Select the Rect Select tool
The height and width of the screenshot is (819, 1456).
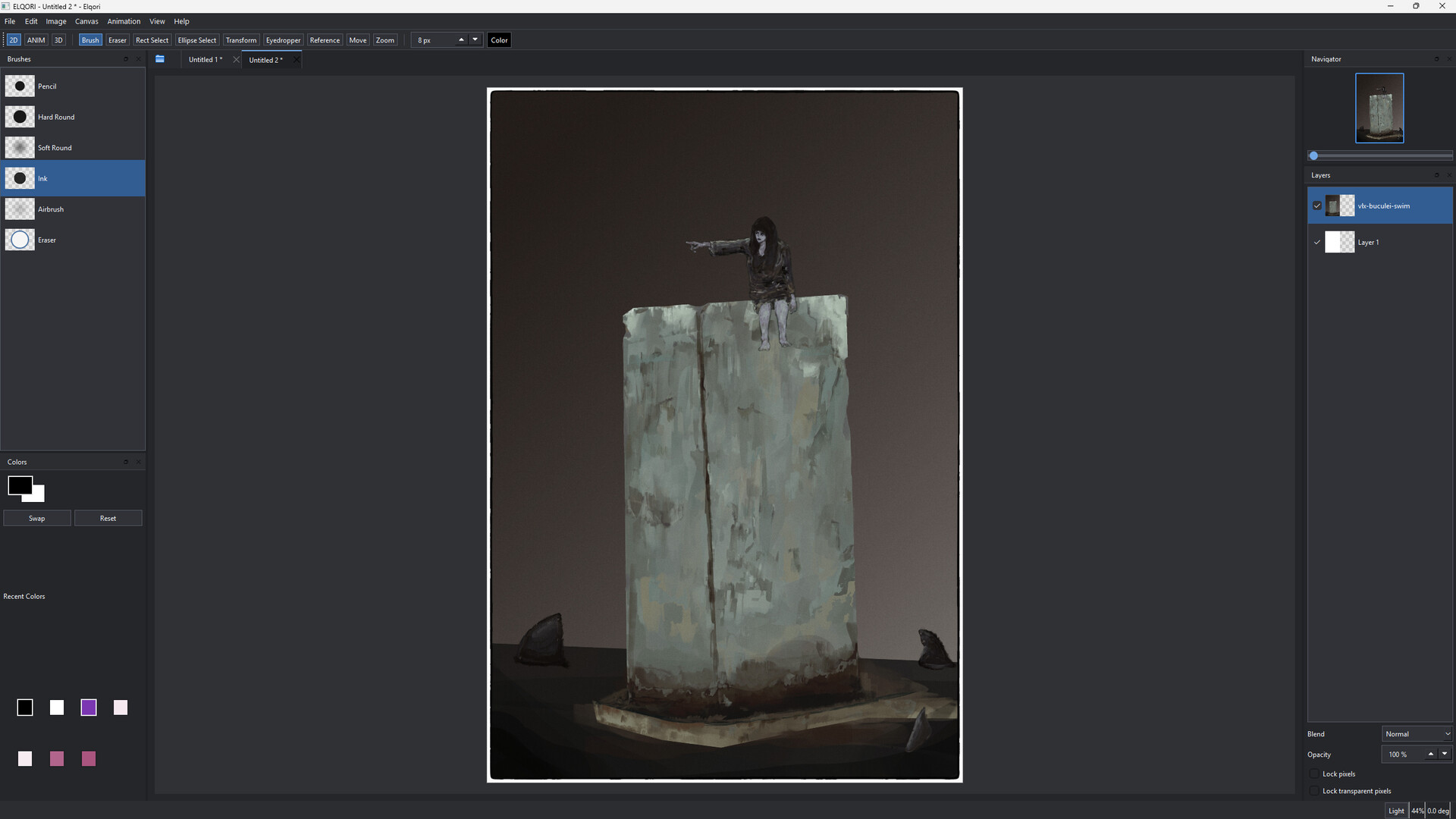pos(152,40)
